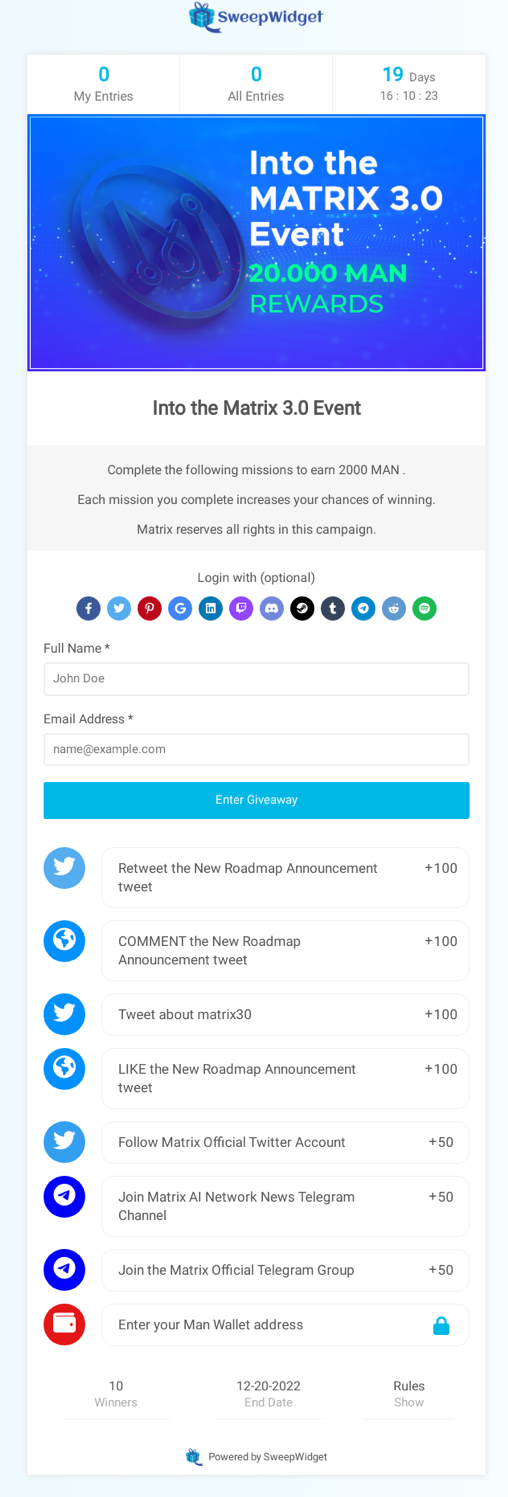Log in with the Steam icon
This screenshot has width=508, height=1497.
point(302,608)
